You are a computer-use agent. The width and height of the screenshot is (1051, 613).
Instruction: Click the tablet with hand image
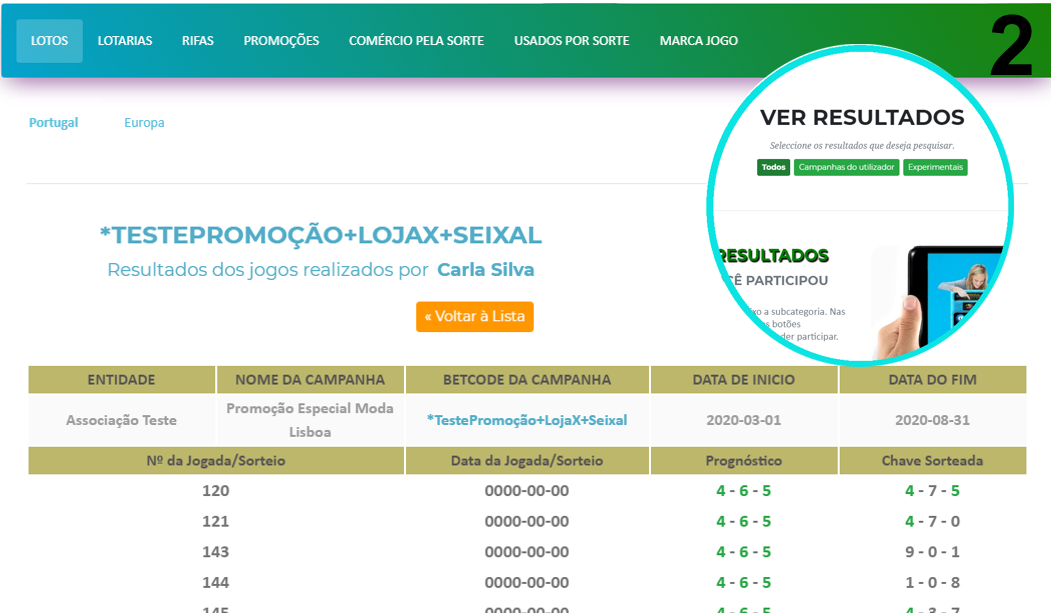pos(940,300)
